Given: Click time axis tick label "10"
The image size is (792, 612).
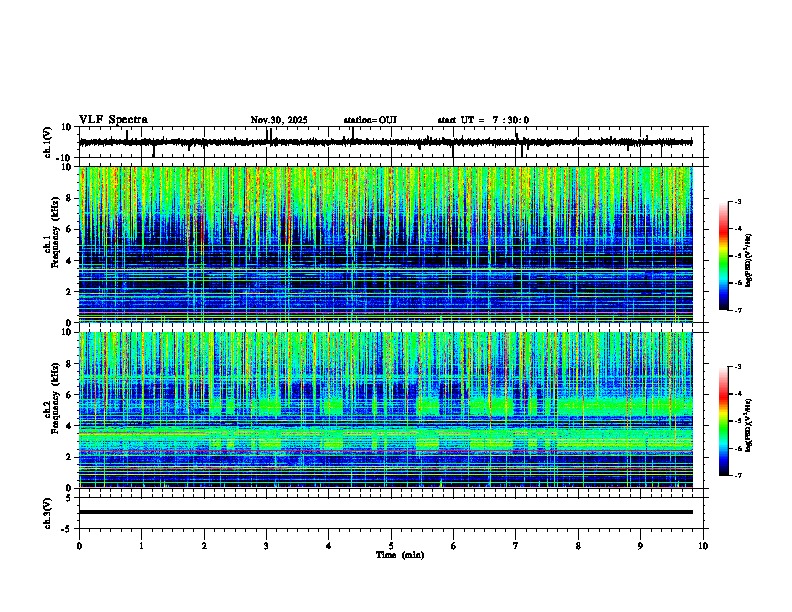Looking at the screenshot, I should pos(703,546).
